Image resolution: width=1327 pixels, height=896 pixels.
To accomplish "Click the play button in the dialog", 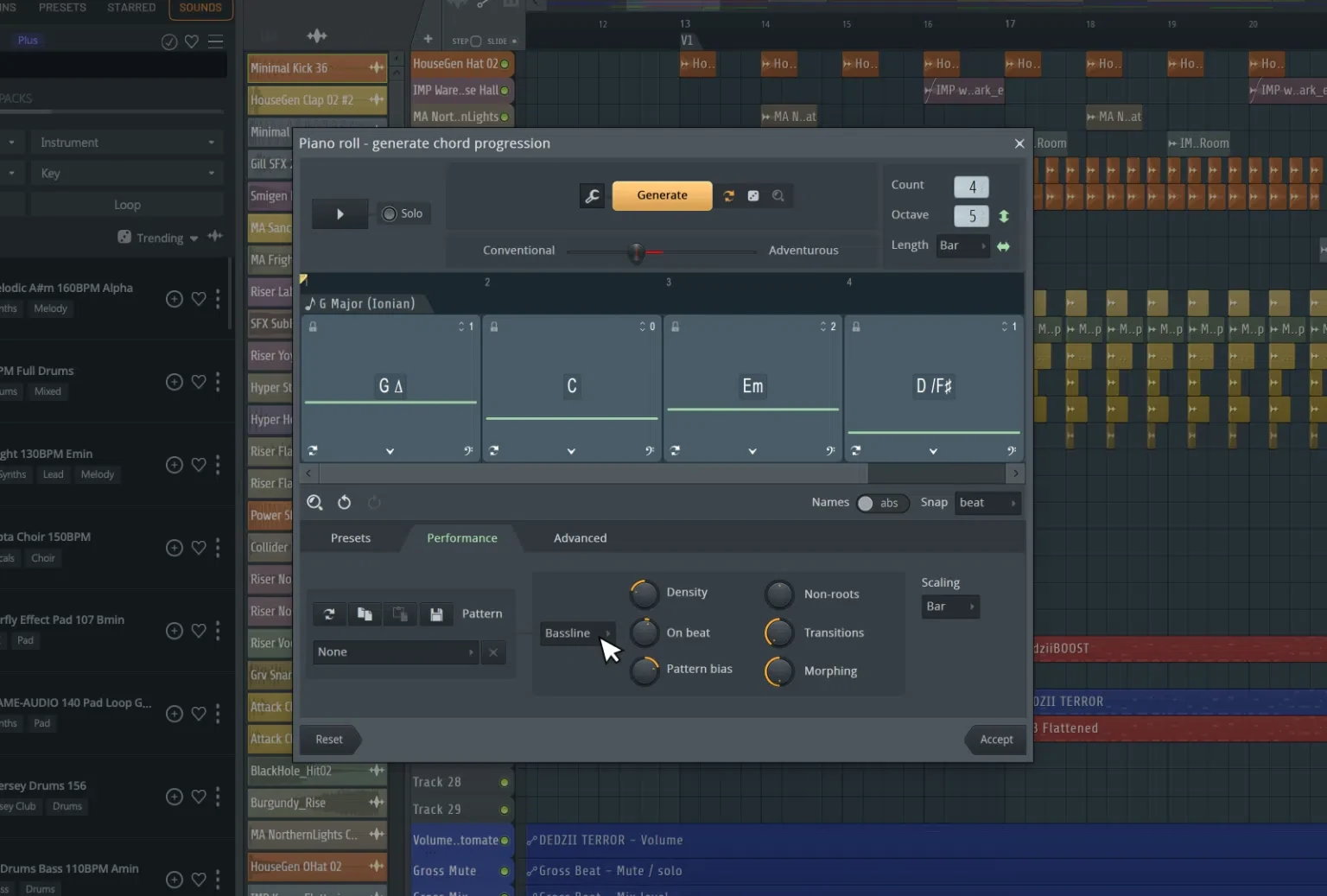I will coord(340,213).
